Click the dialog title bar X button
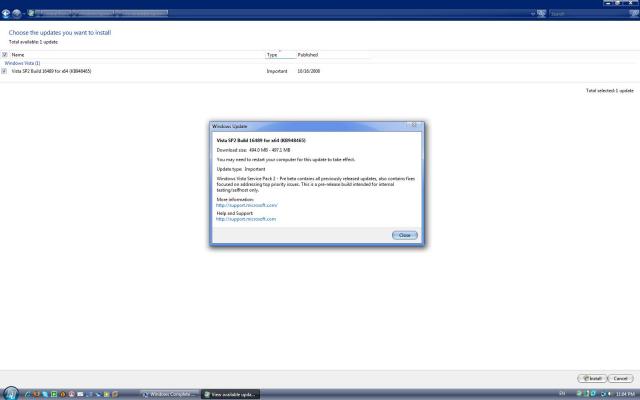The height and width of the screenshot is (400, 640). [x=414, y=125]
